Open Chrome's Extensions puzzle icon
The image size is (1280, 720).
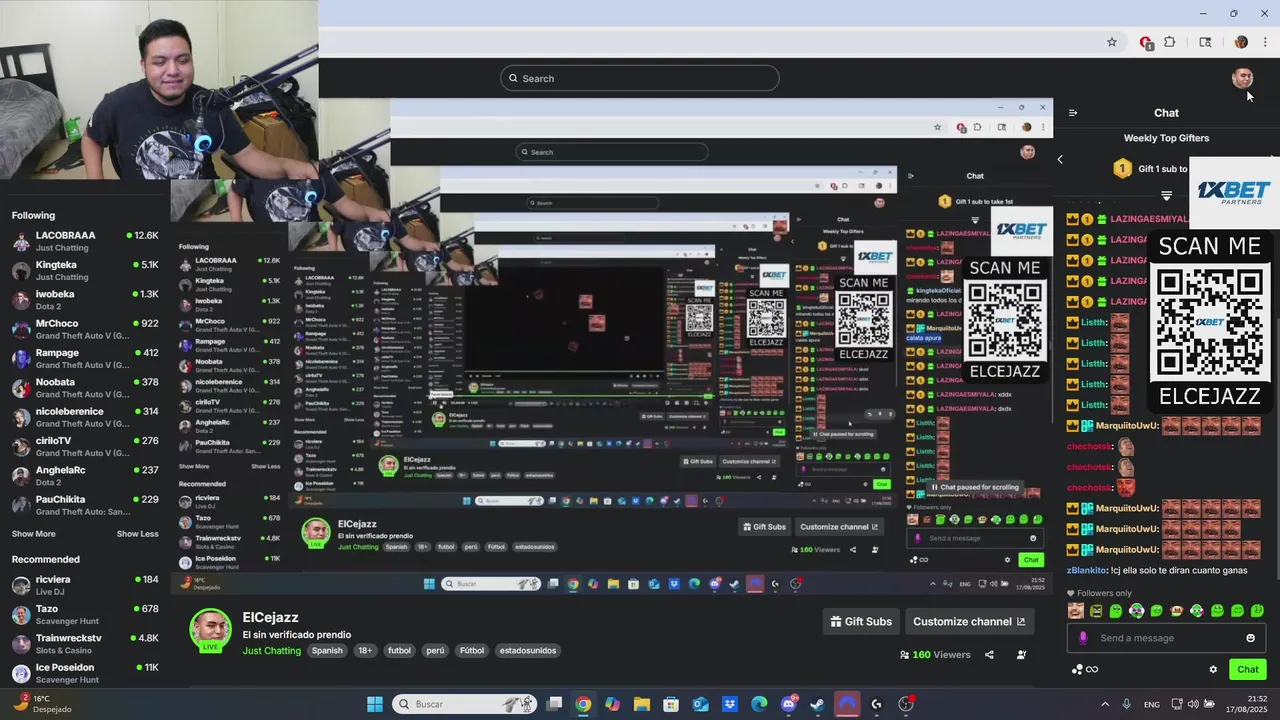1170,42
